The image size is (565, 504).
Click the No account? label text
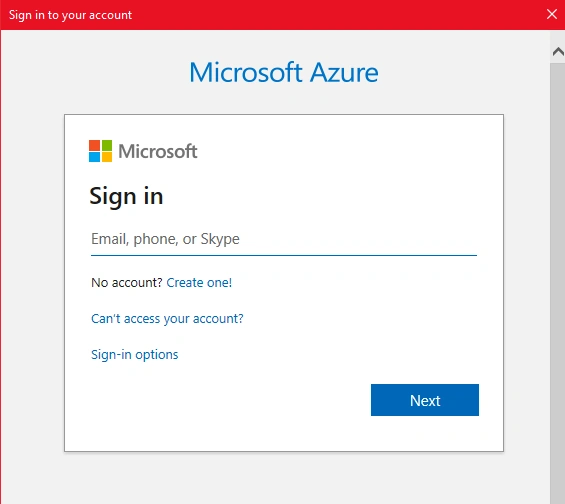[x=127, y=282]
